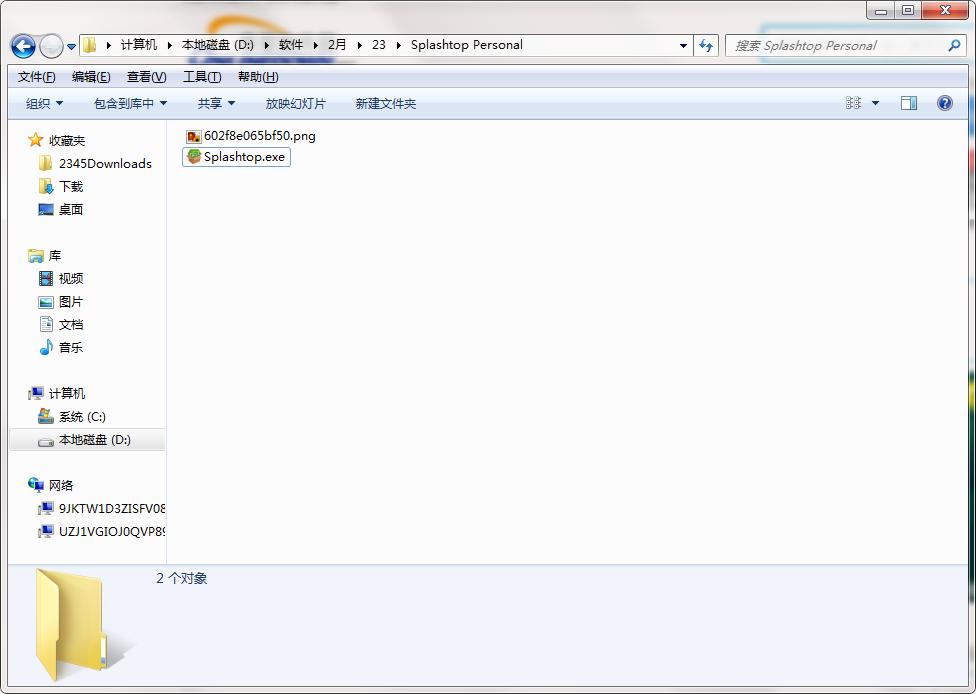
Task: Open network computer UZJ1VGIOJ0QVP89
Action: (x=112, y=532)
